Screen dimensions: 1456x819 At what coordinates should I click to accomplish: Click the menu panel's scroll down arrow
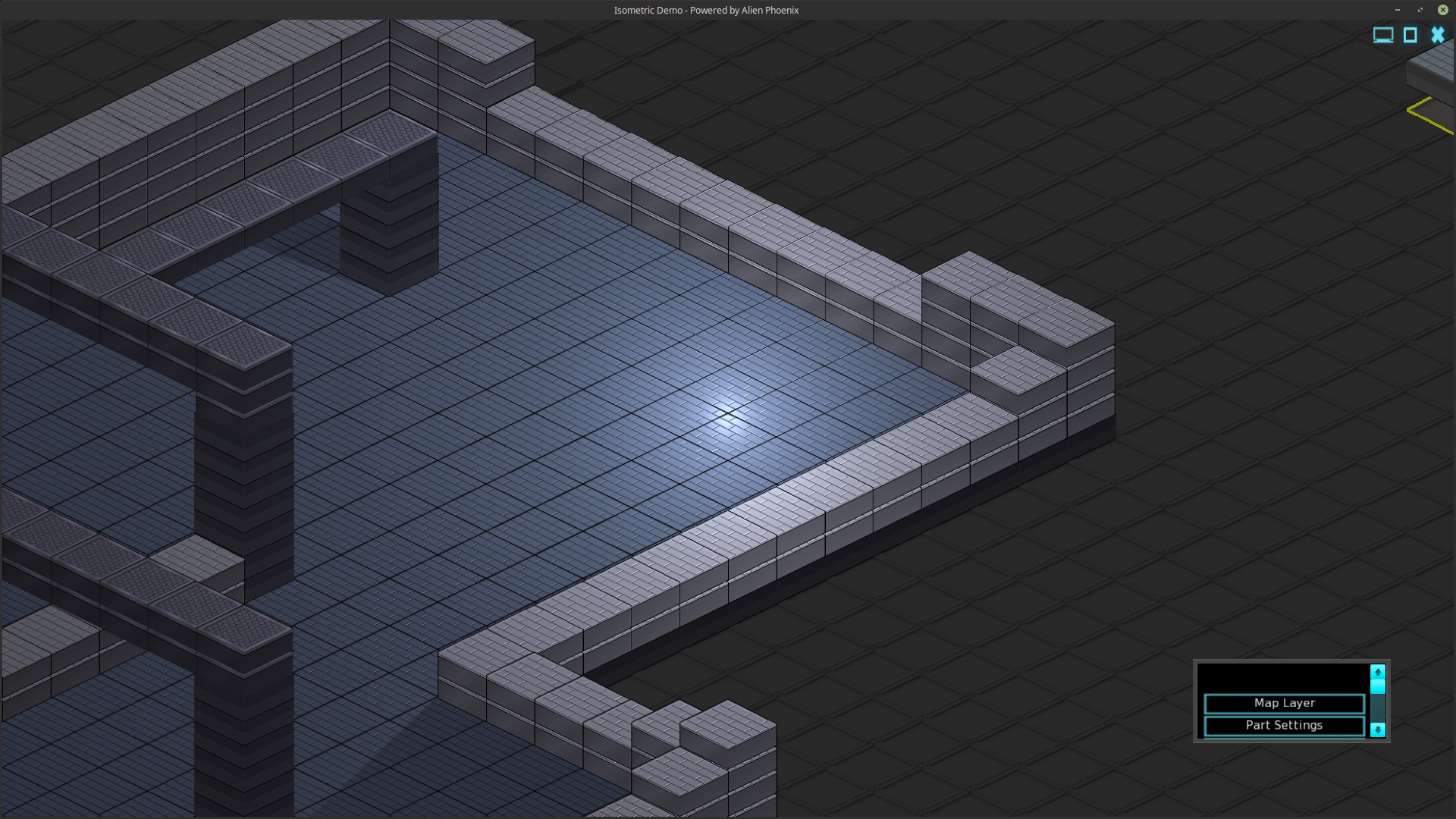point(1377,730)
